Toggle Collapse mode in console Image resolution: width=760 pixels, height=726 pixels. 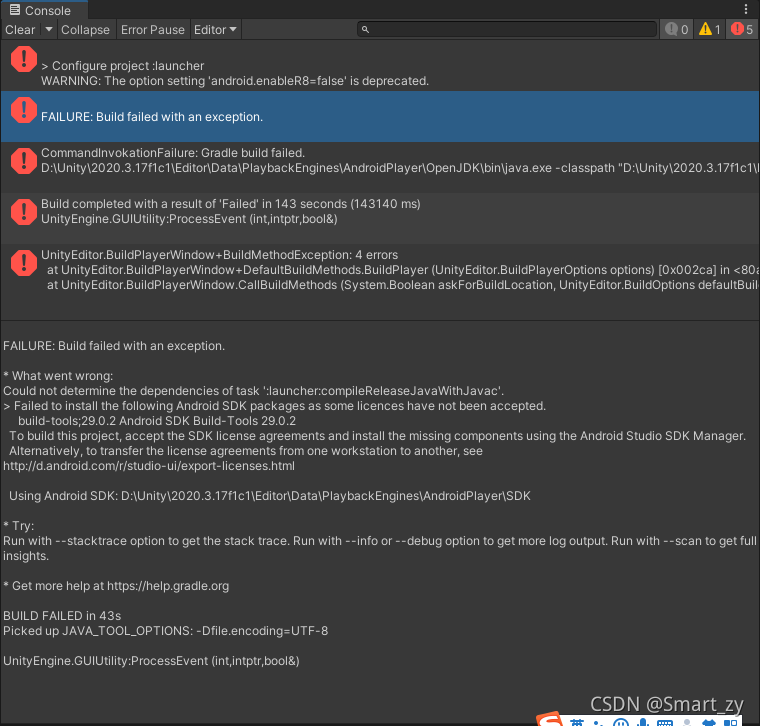(x=85, y=30)
